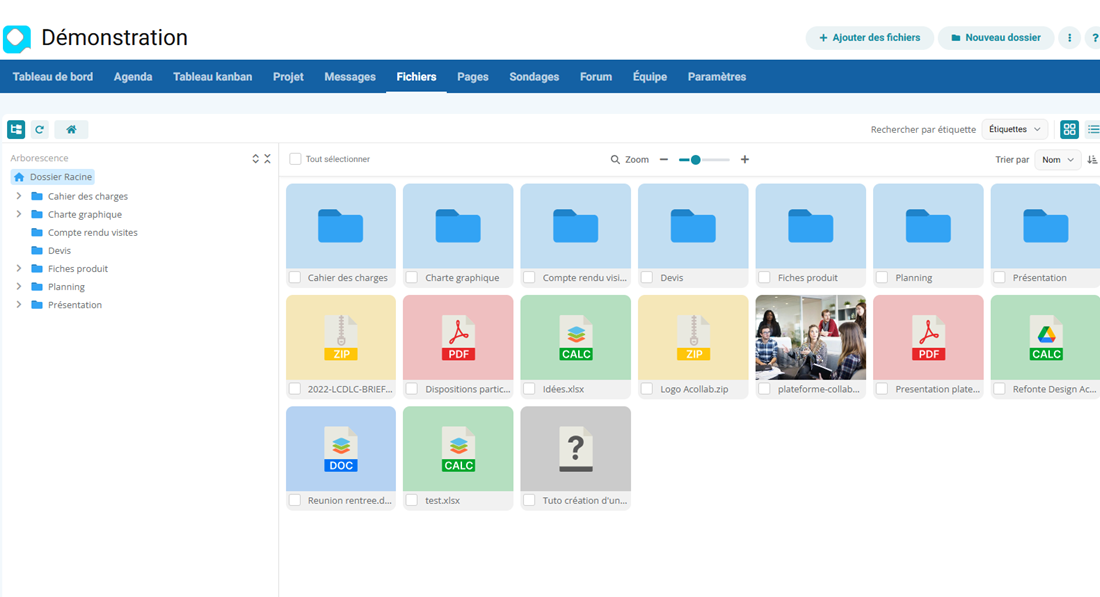Screen dimensions: 1100x597
Task: Open the three-dot more options menu
Action: click(1069, 38)
